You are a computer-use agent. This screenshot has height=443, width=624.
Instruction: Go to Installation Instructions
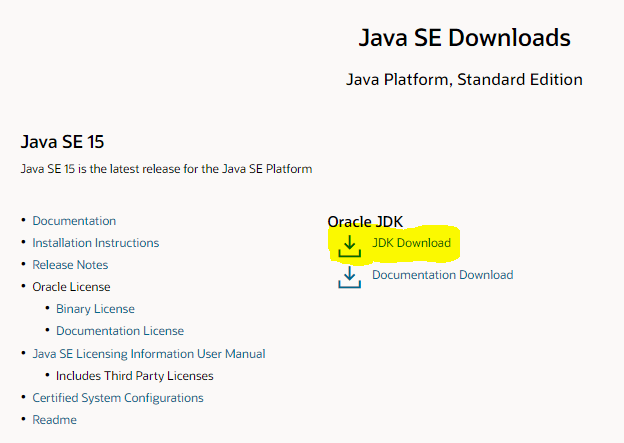[96, 243]
